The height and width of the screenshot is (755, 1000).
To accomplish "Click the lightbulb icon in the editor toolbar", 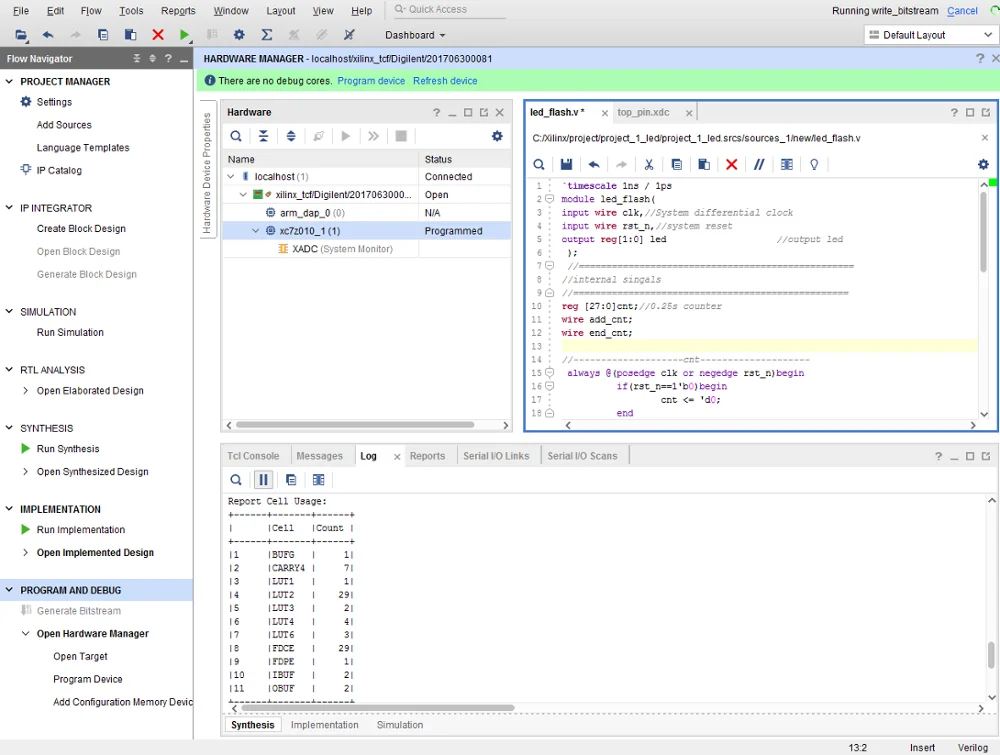I will 814,165.
